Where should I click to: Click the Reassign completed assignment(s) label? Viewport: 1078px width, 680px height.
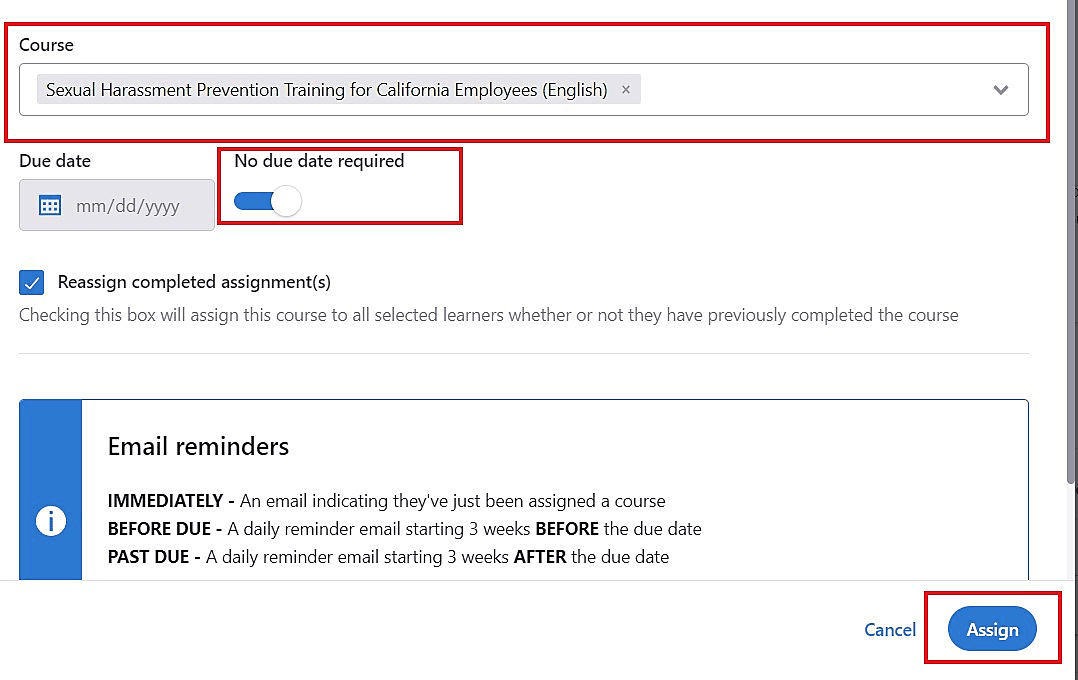[194, 282]
